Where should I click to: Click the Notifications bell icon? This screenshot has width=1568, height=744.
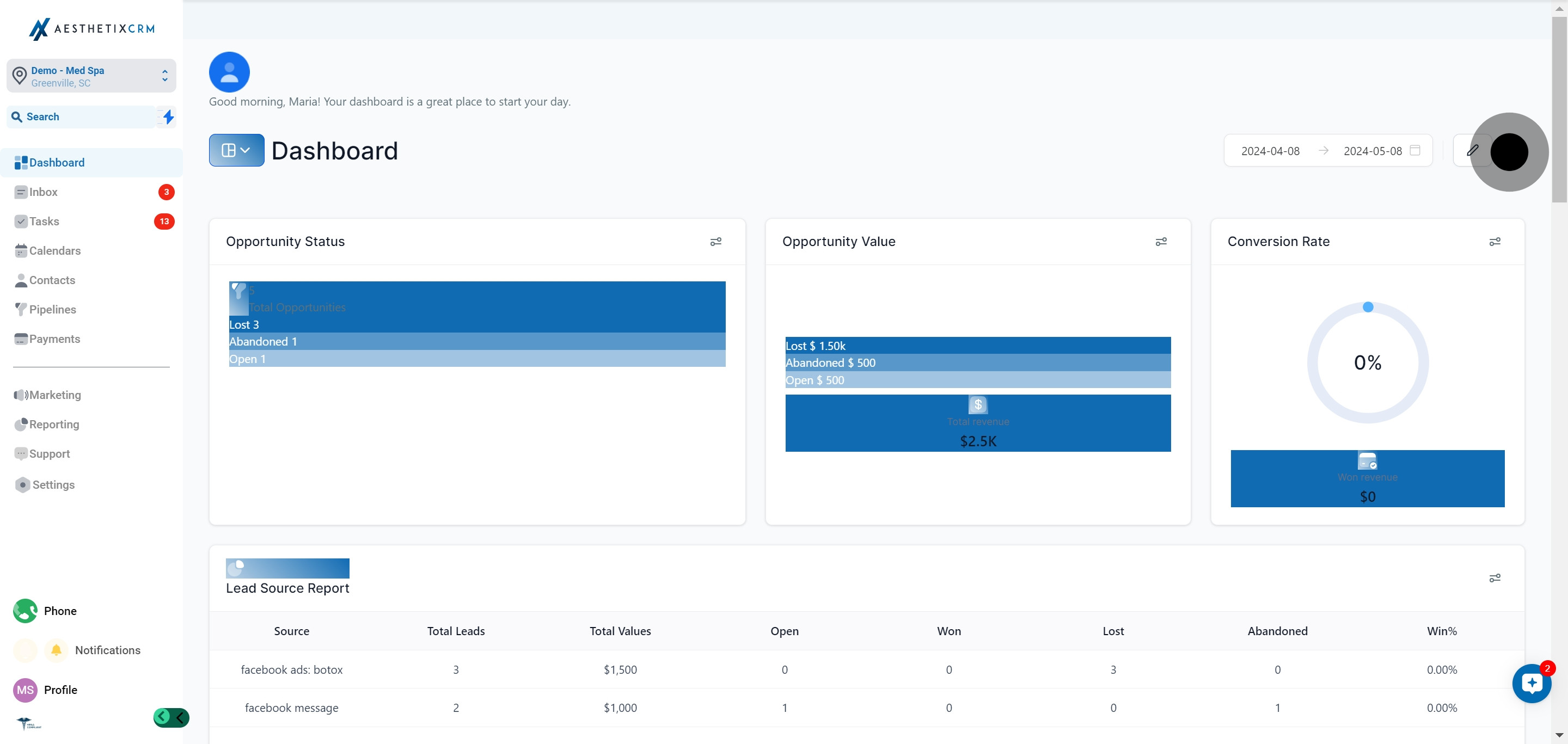point(56,650)
